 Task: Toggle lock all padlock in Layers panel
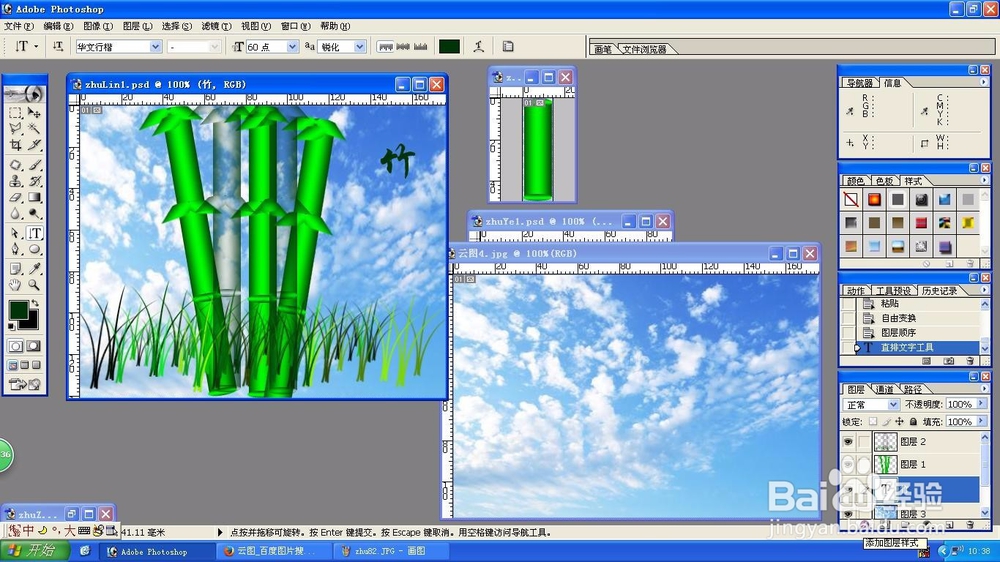pos(913,422)
